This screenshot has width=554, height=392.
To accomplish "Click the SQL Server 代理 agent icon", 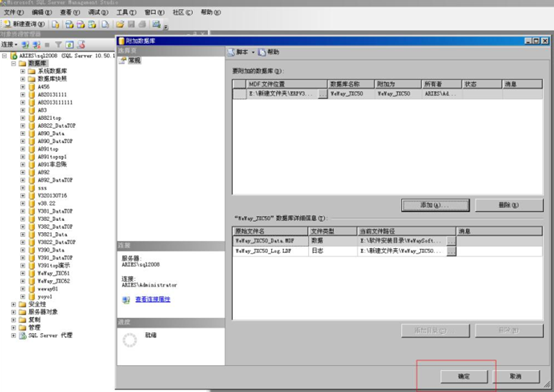I will pyautogui.click(x=23, y=335).
